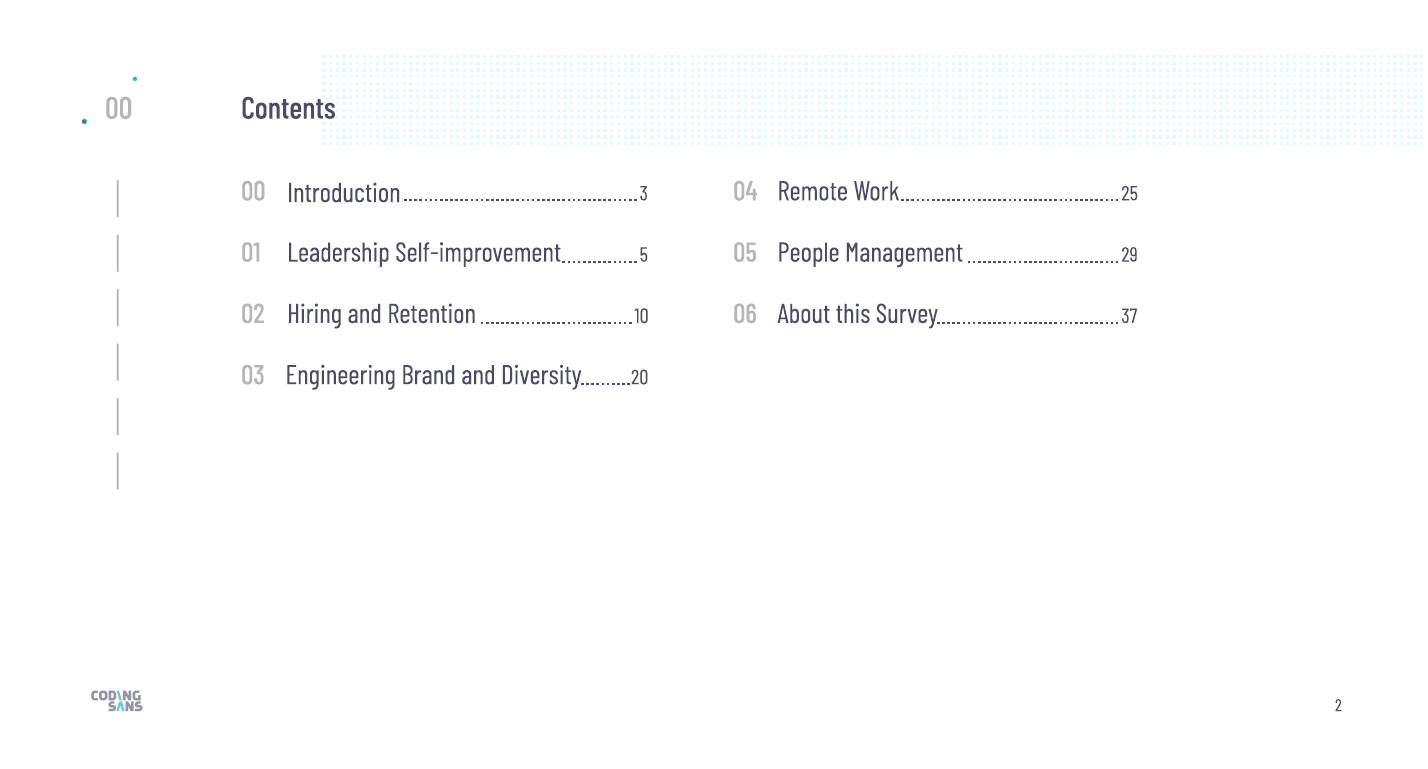Click section number 04 beside Remote Work
Screen dimensions: 1428x769
point(745,191)
